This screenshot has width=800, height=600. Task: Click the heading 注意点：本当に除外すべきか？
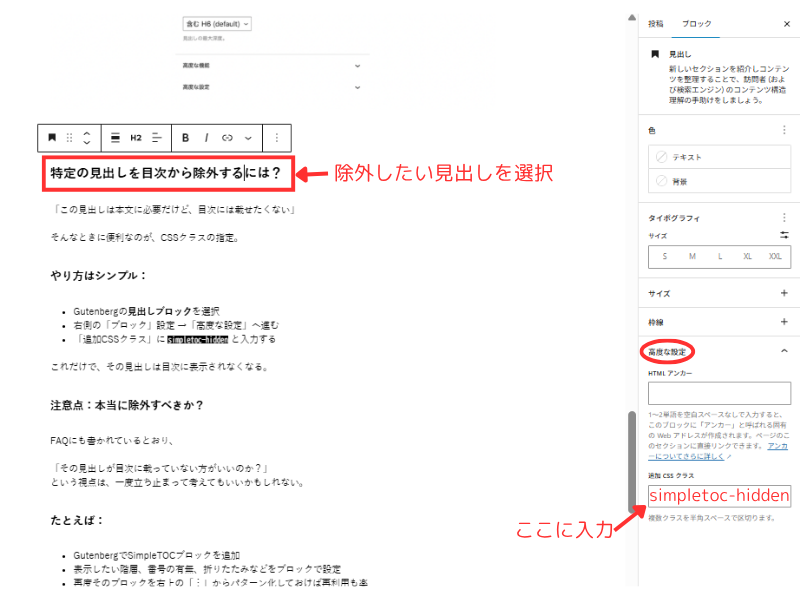(127, 405)
